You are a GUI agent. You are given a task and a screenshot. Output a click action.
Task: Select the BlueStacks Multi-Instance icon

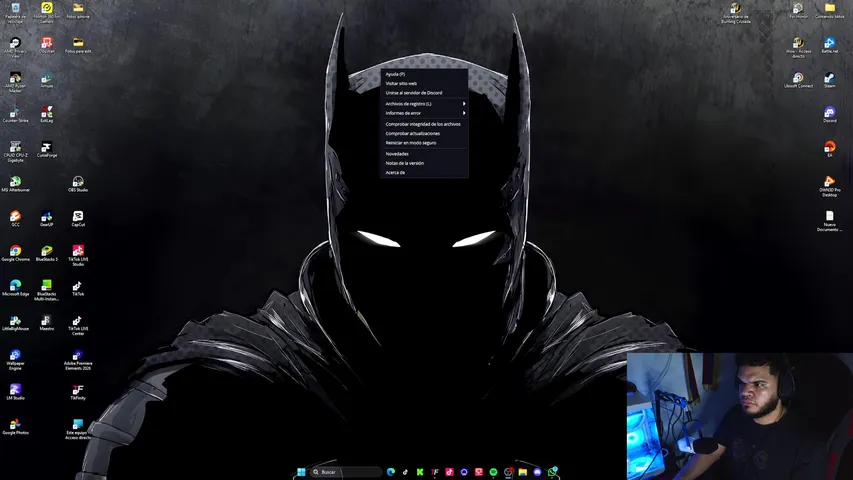click(x=47, y=290)
